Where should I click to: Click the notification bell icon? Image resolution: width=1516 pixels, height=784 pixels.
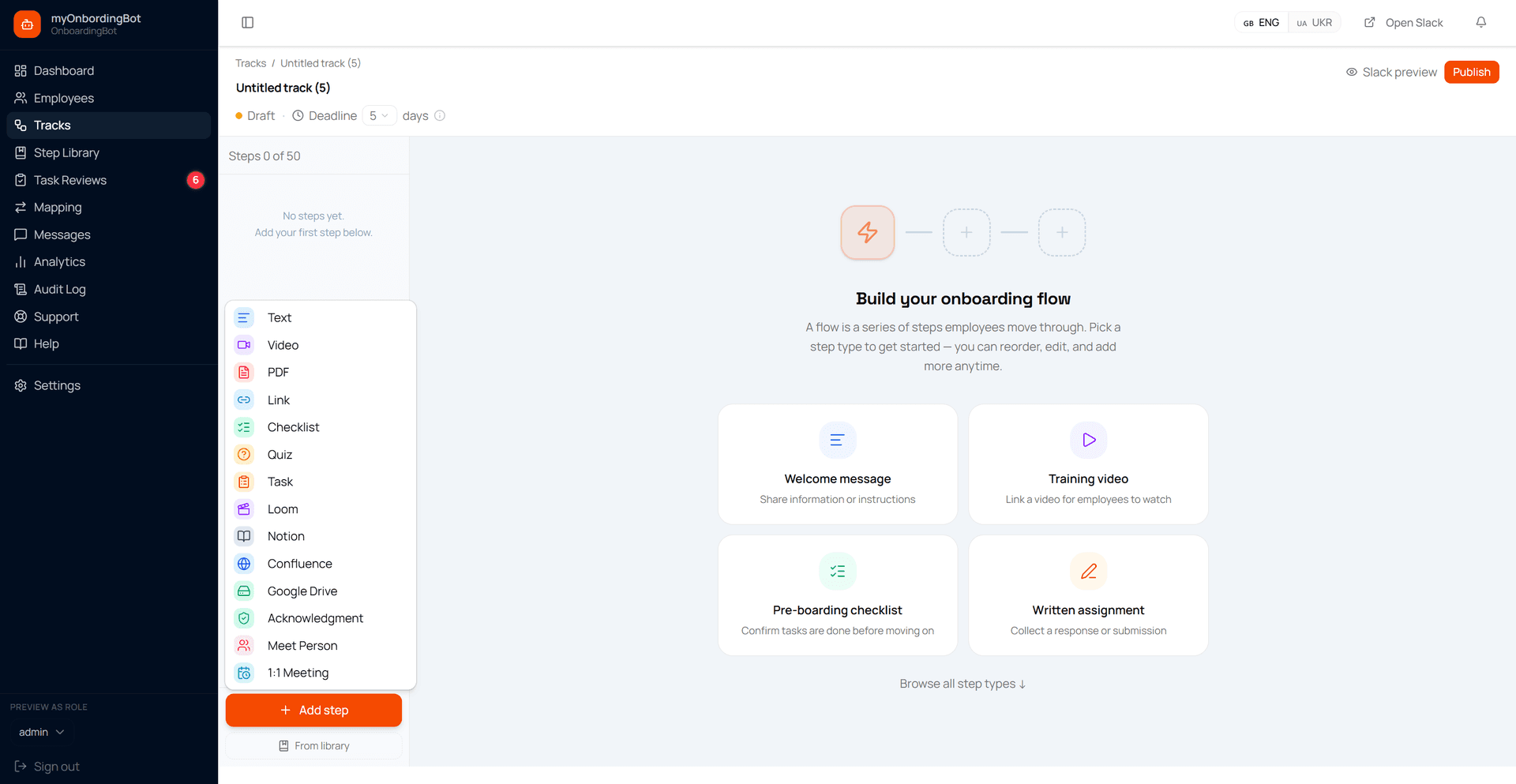point(1481,23)
